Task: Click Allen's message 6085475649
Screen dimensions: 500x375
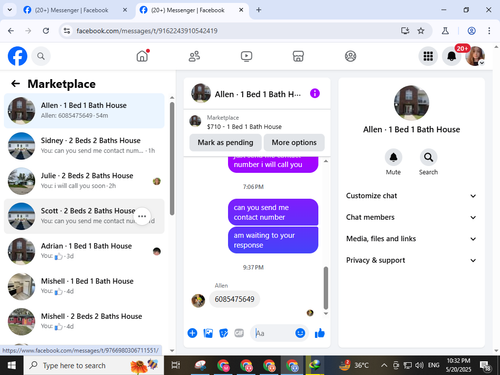Action: [x=234, y=299]
